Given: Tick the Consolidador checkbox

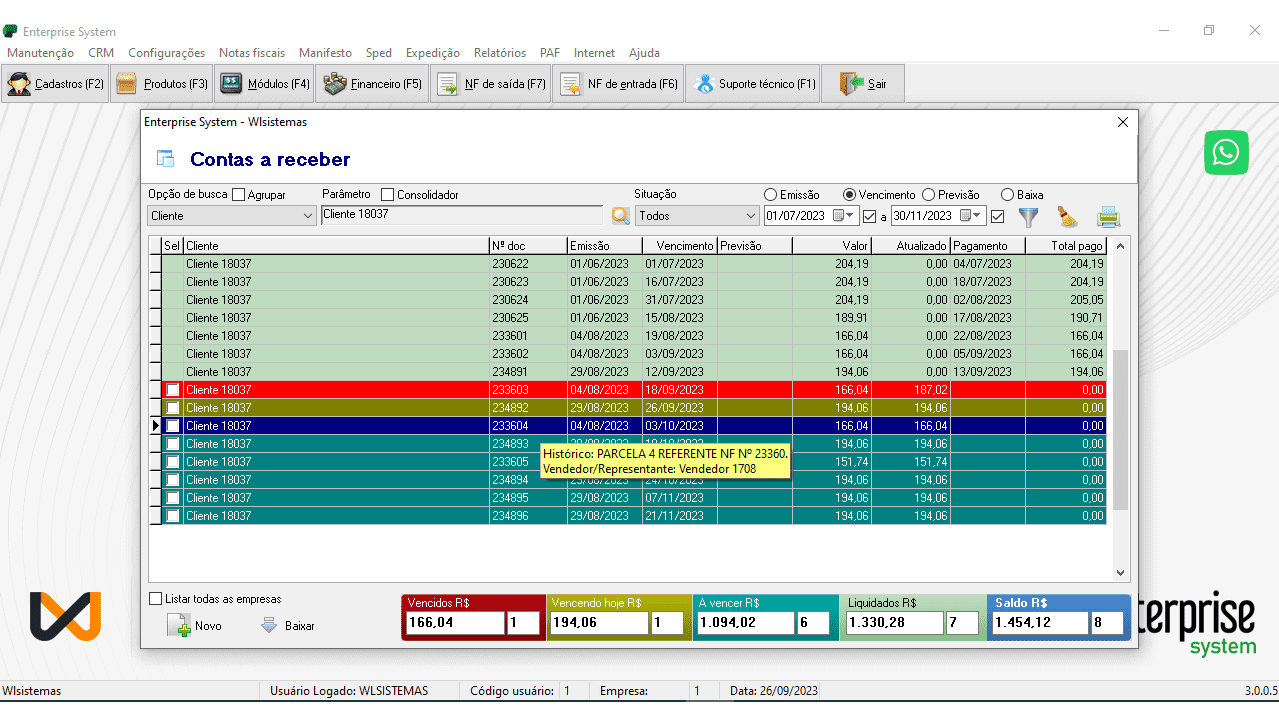Looking at the screenshot, I should click(x=388, y=195).
